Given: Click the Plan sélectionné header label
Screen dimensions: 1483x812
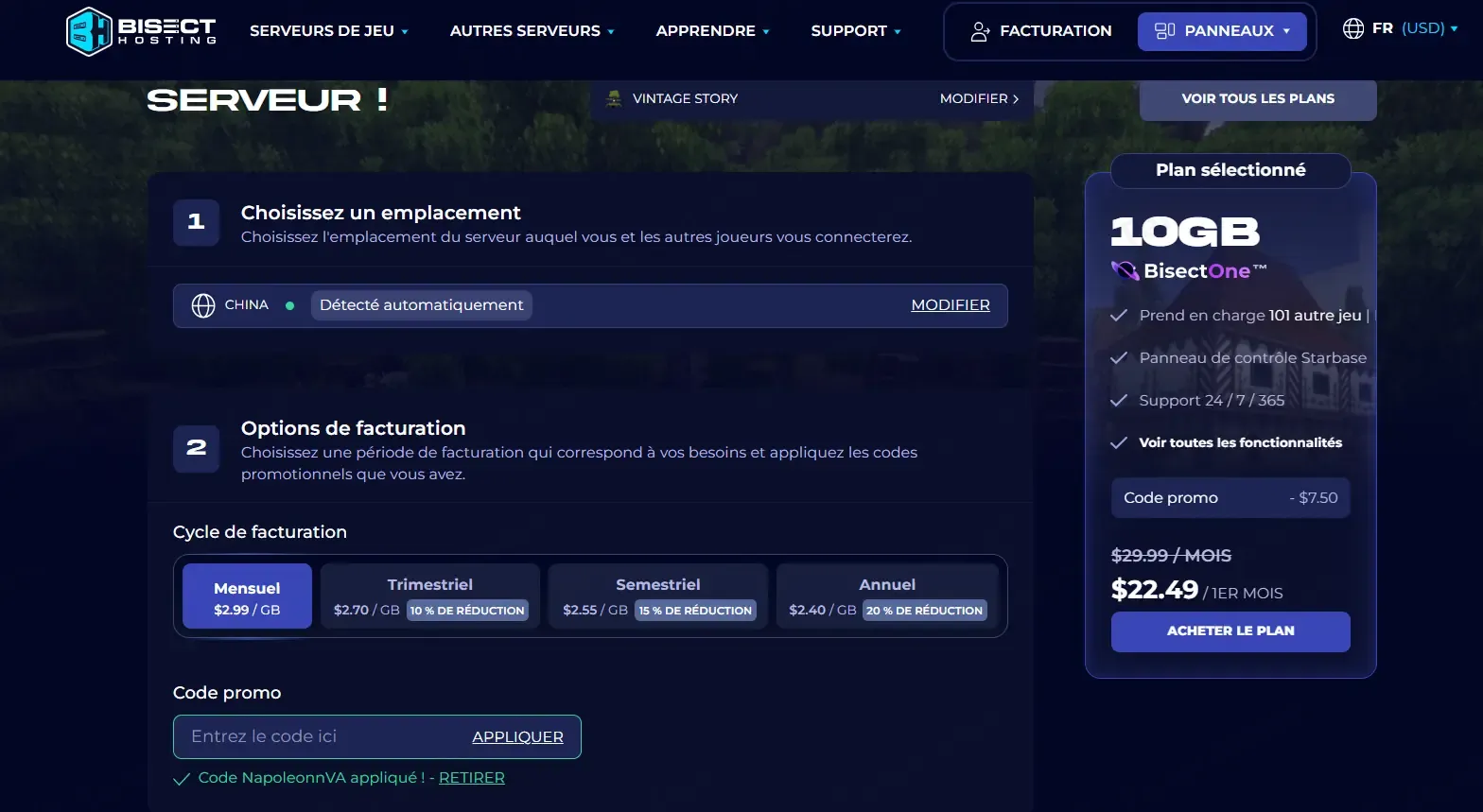Looking at the screenshot, I should click(1230, 170).
